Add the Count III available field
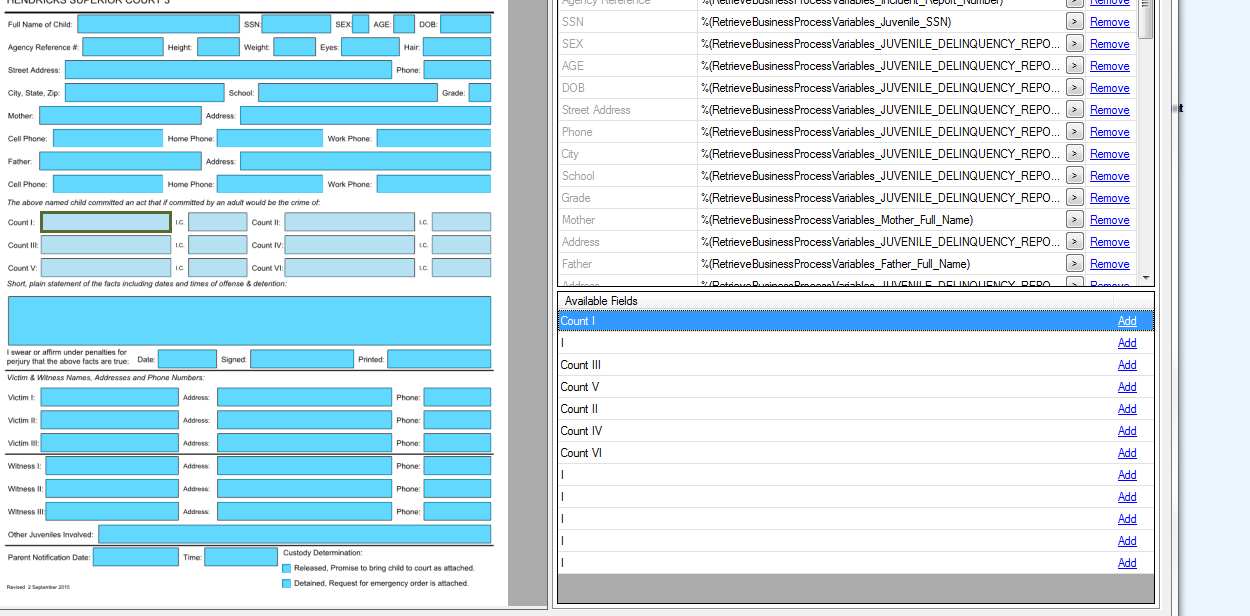Viewport: 1250px width, 616px height. click(1127, 365)
